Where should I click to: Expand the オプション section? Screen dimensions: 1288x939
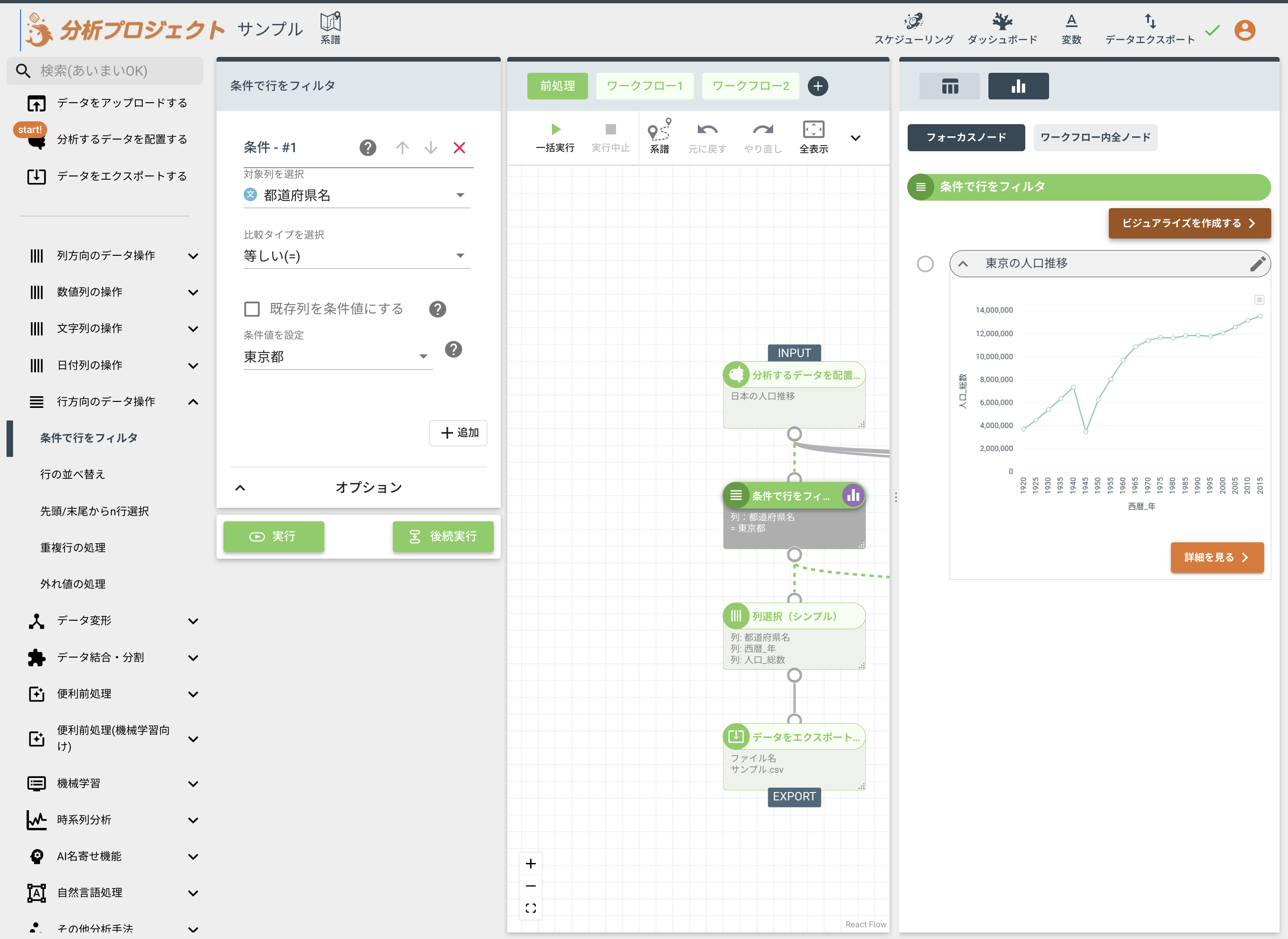(358, 488)
